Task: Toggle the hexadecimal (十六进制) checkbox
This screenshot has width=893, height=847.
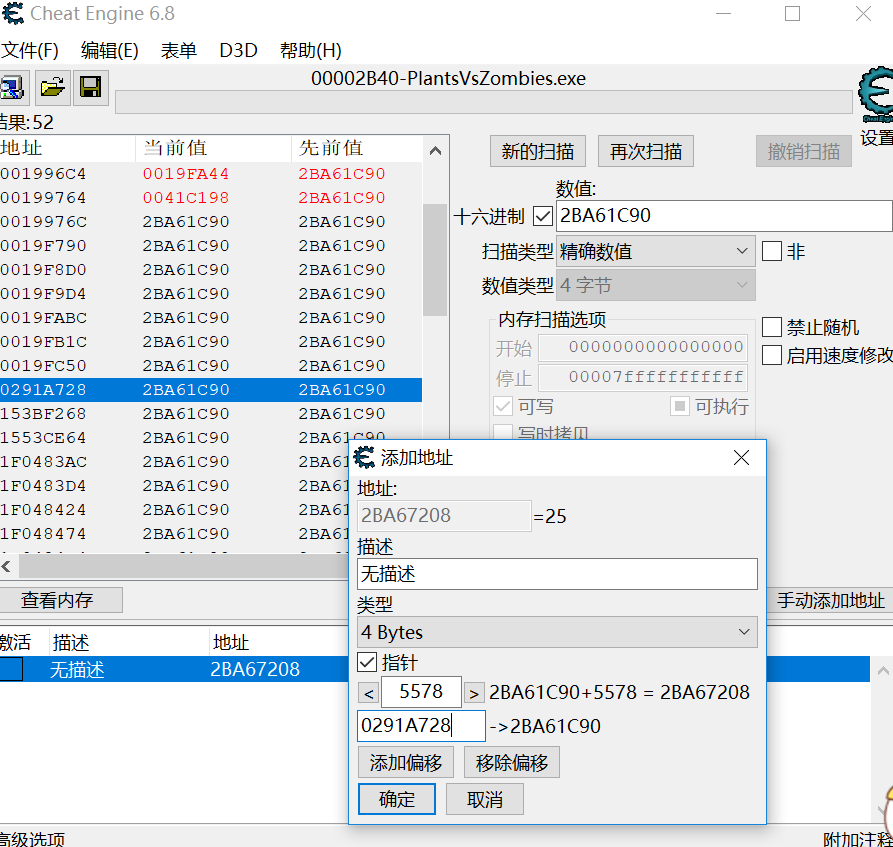Action: click(543, 216)
